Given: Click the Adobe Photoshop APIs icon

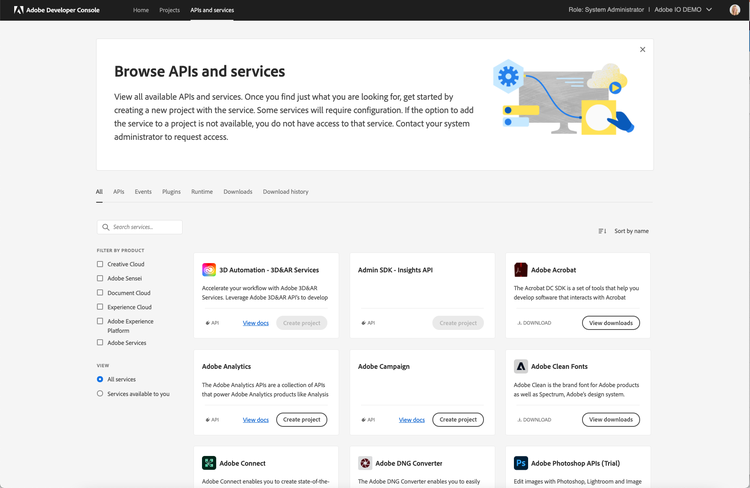Looking at the screenshot, I should point(521,463).
